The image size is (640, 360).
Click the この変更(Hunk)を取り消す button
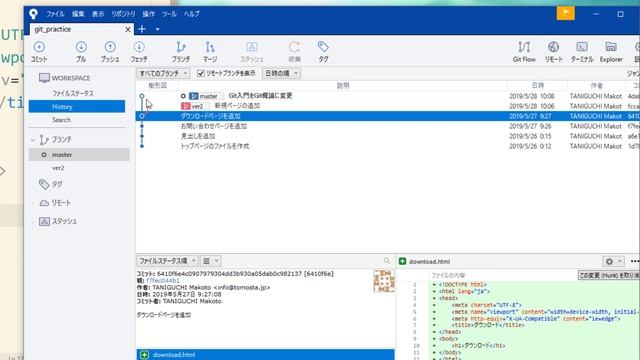point(609,276)
